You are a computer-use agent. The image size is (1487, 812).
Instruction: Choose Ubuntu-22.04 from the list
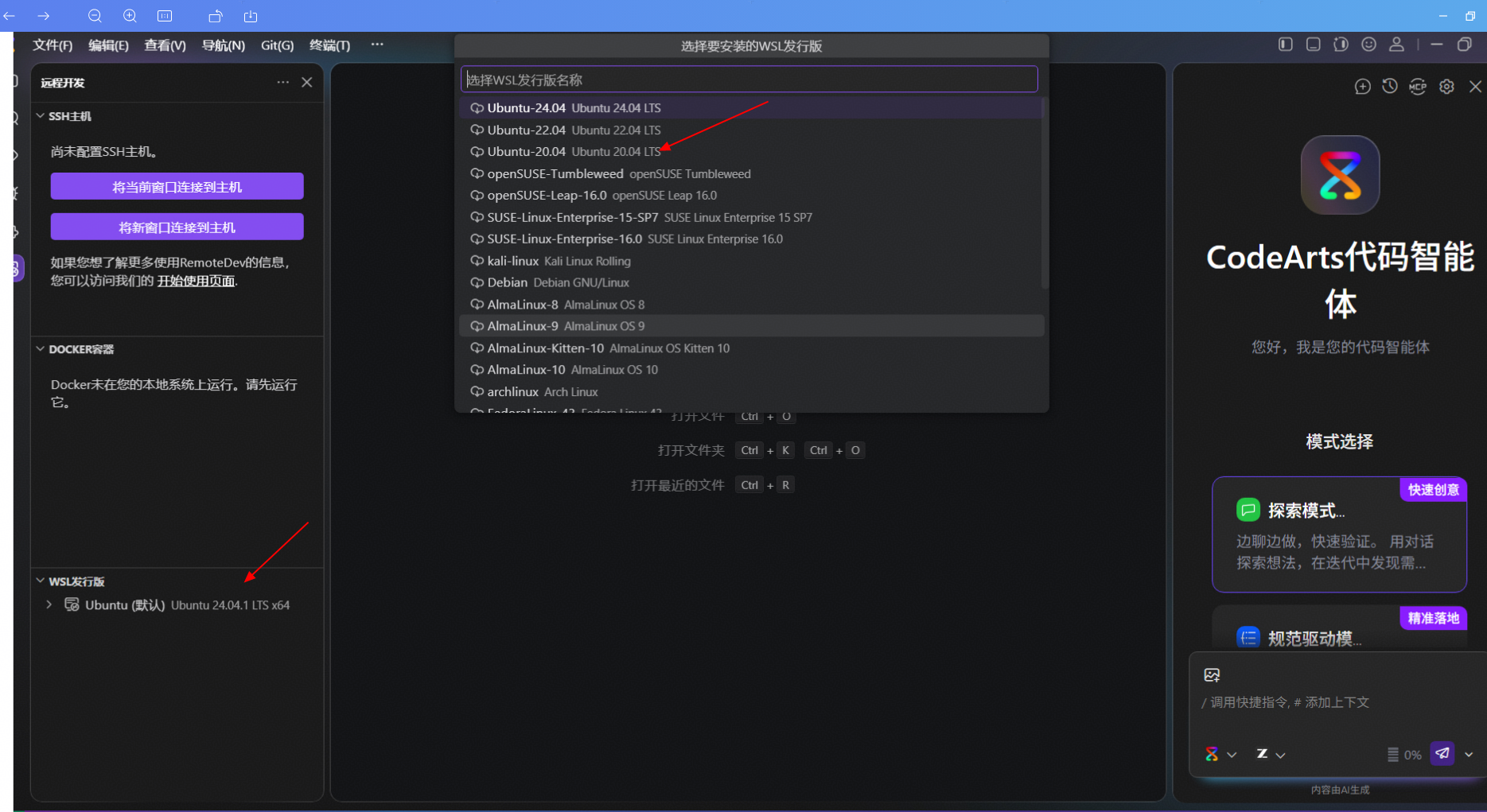point(751,130)
